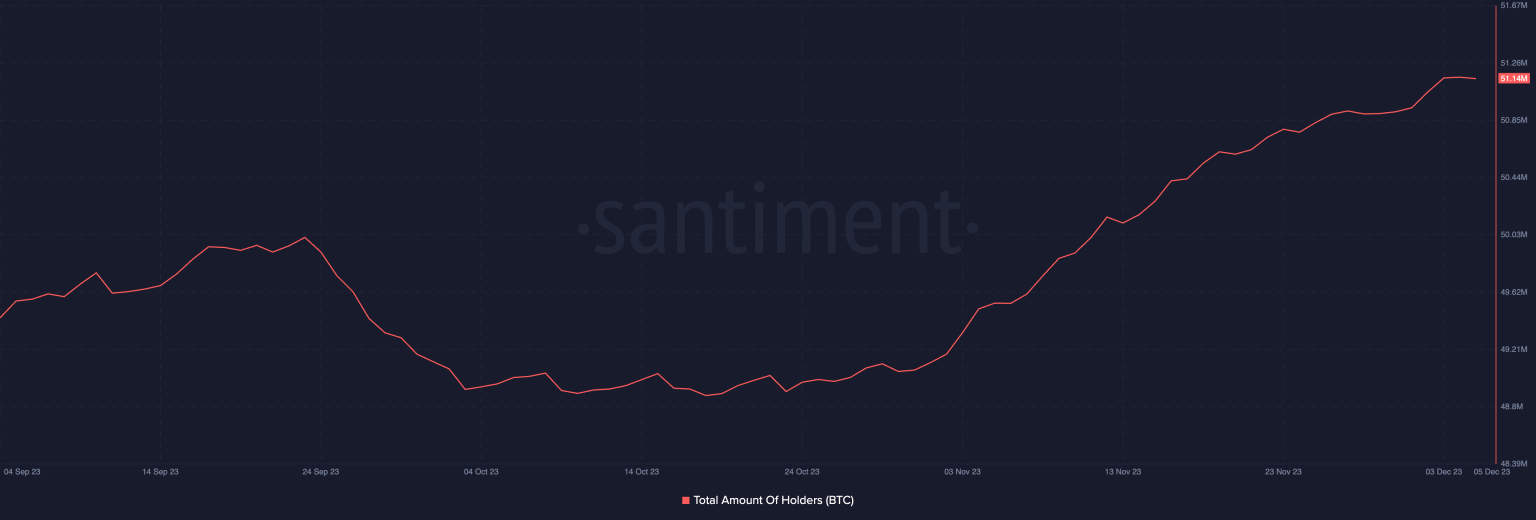1536x520 pixels.
Task: Click the 51.67M y-axis label
Action: click(x=1515, y=6)
